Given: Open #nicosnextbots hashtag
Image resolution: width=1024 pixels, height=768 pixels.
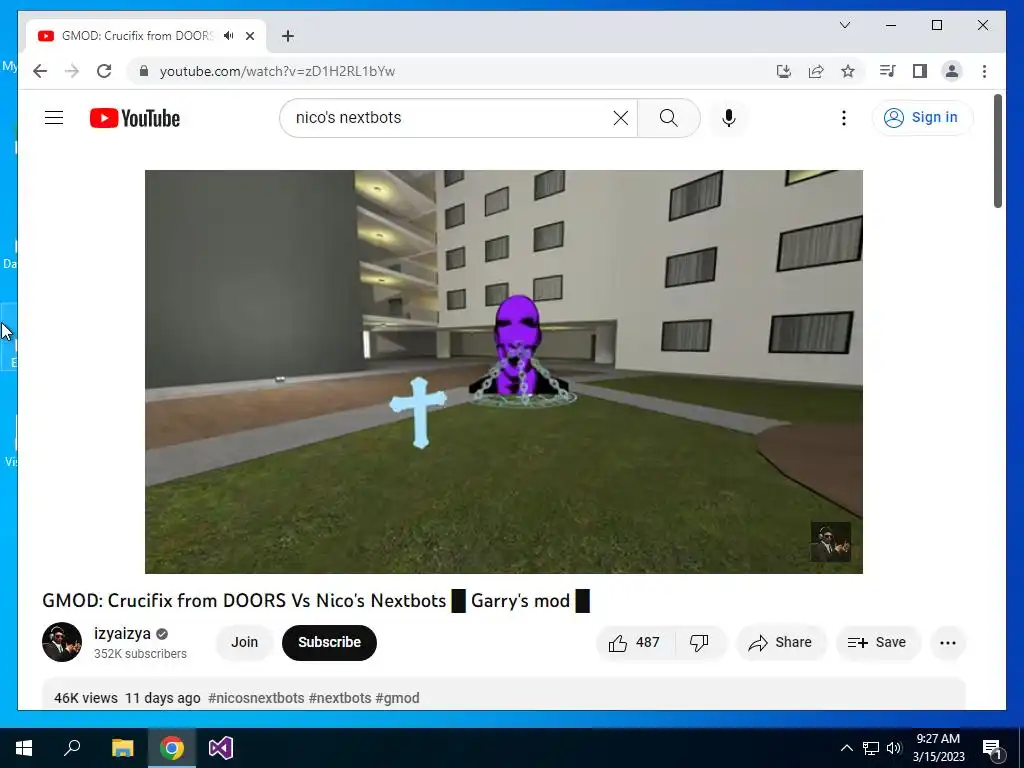Looking at the screenshot, I should pos(256,698).
